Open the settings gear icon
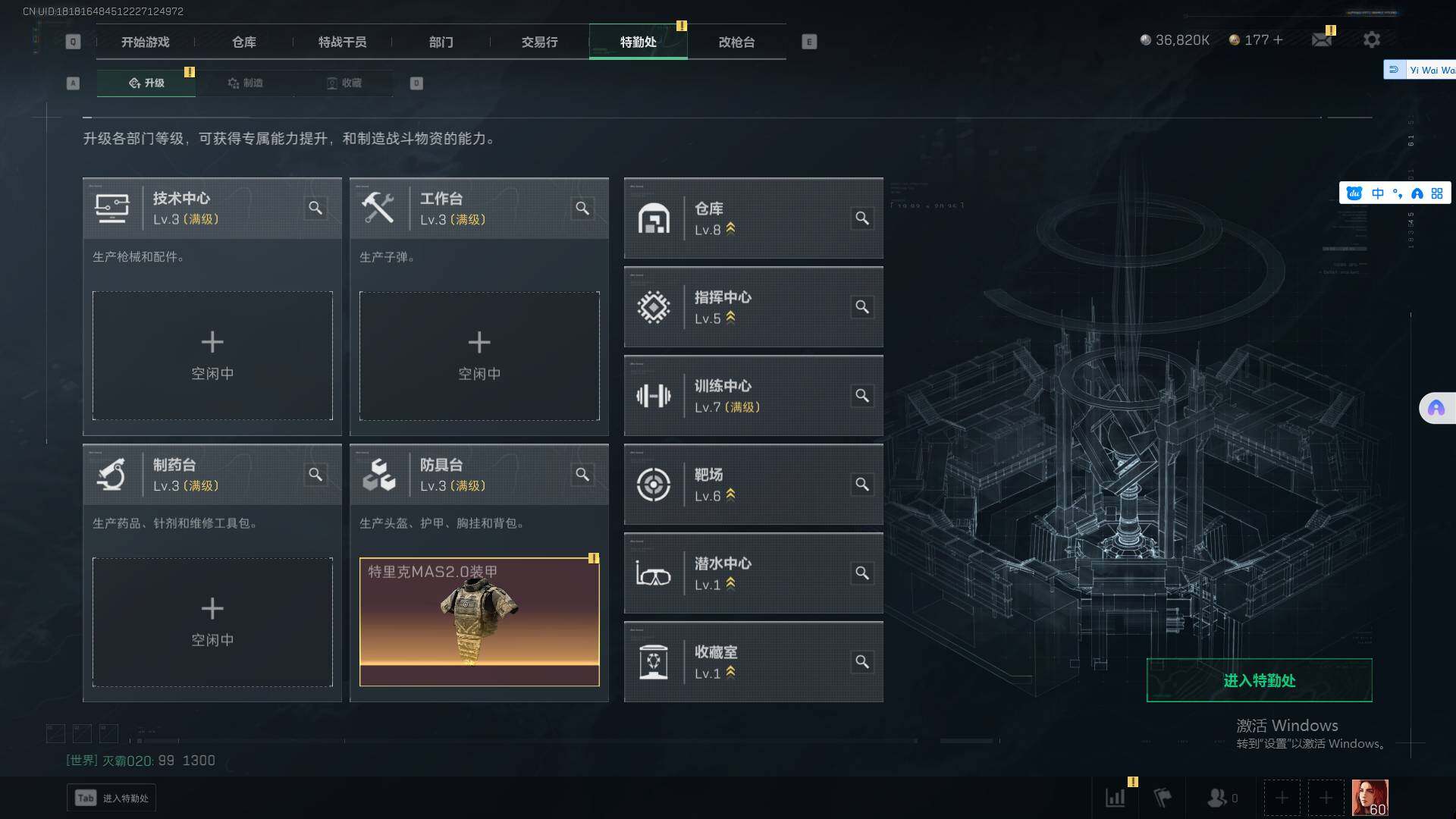The height and width of the screenshot is (819, 1456). click(x=1371, y=39)
